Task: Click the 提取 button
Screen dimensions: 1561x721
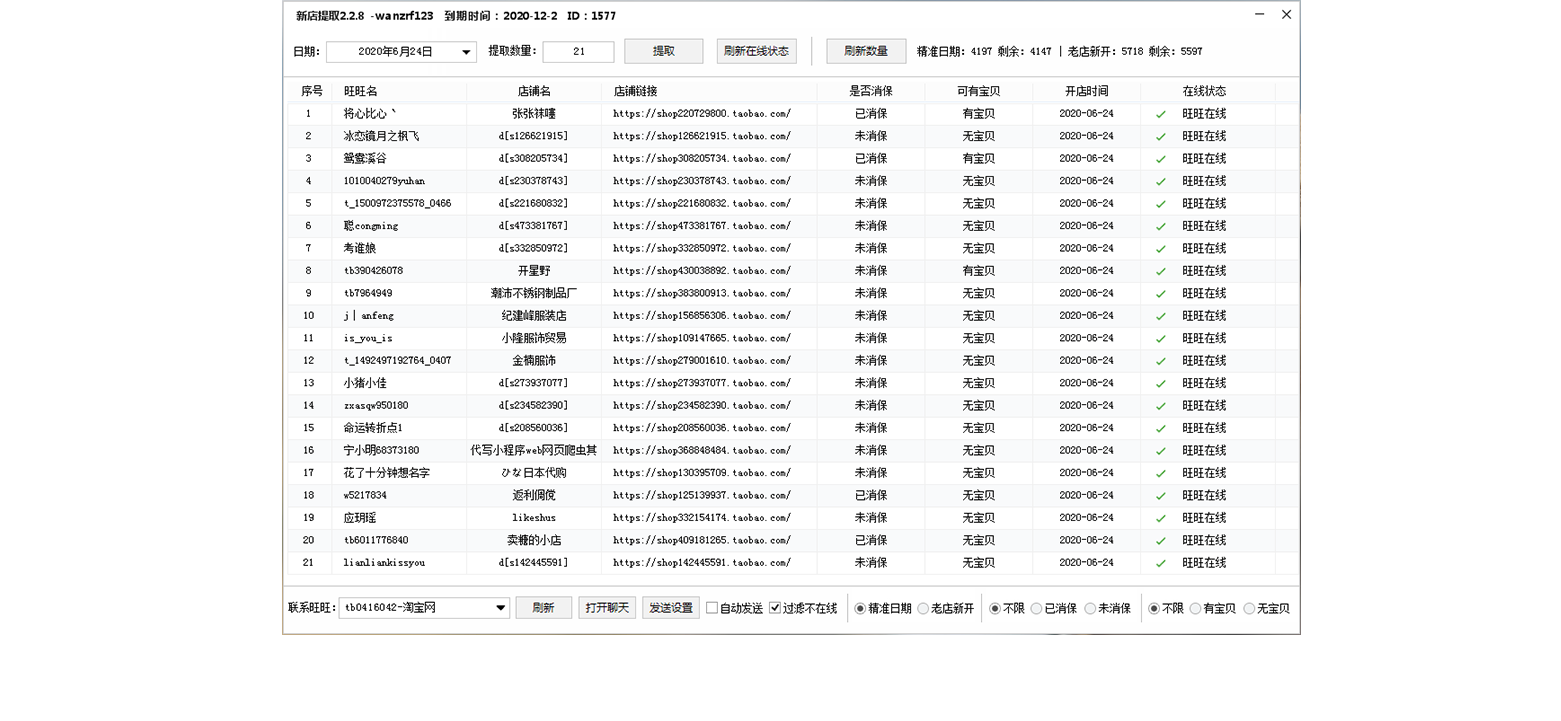Action: tap(663, 52)
